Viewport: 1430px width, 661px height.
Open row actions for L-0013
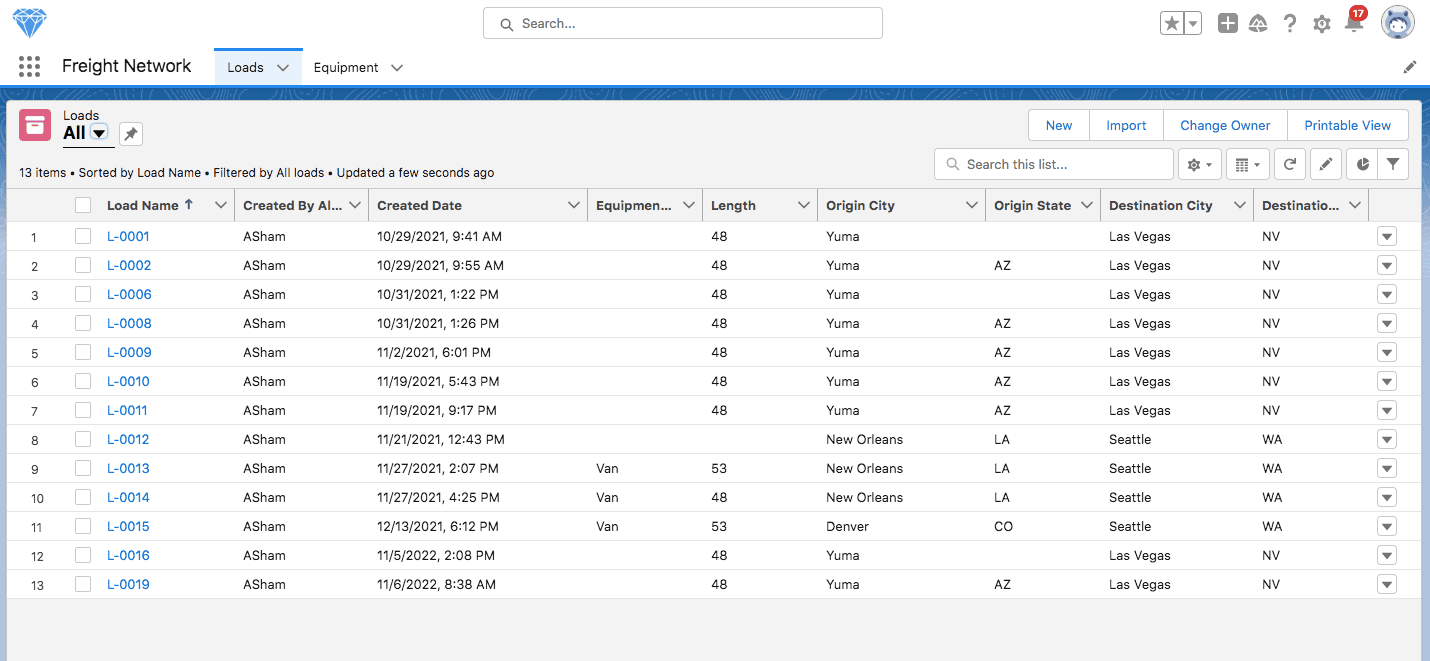click(x=1386, y=469)
